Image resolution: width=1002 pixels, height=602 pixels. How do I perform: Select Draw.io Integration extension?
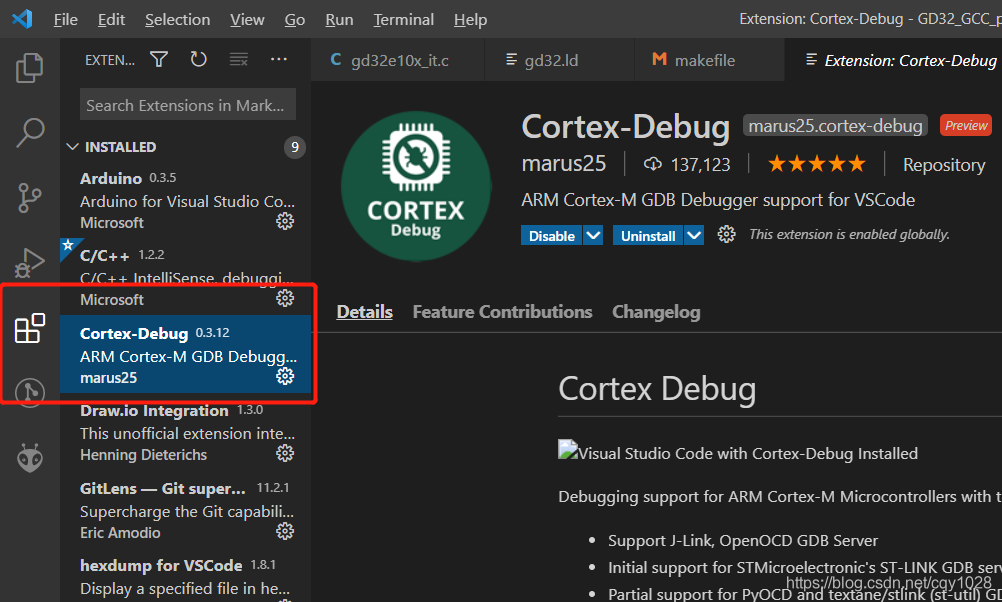185,432
